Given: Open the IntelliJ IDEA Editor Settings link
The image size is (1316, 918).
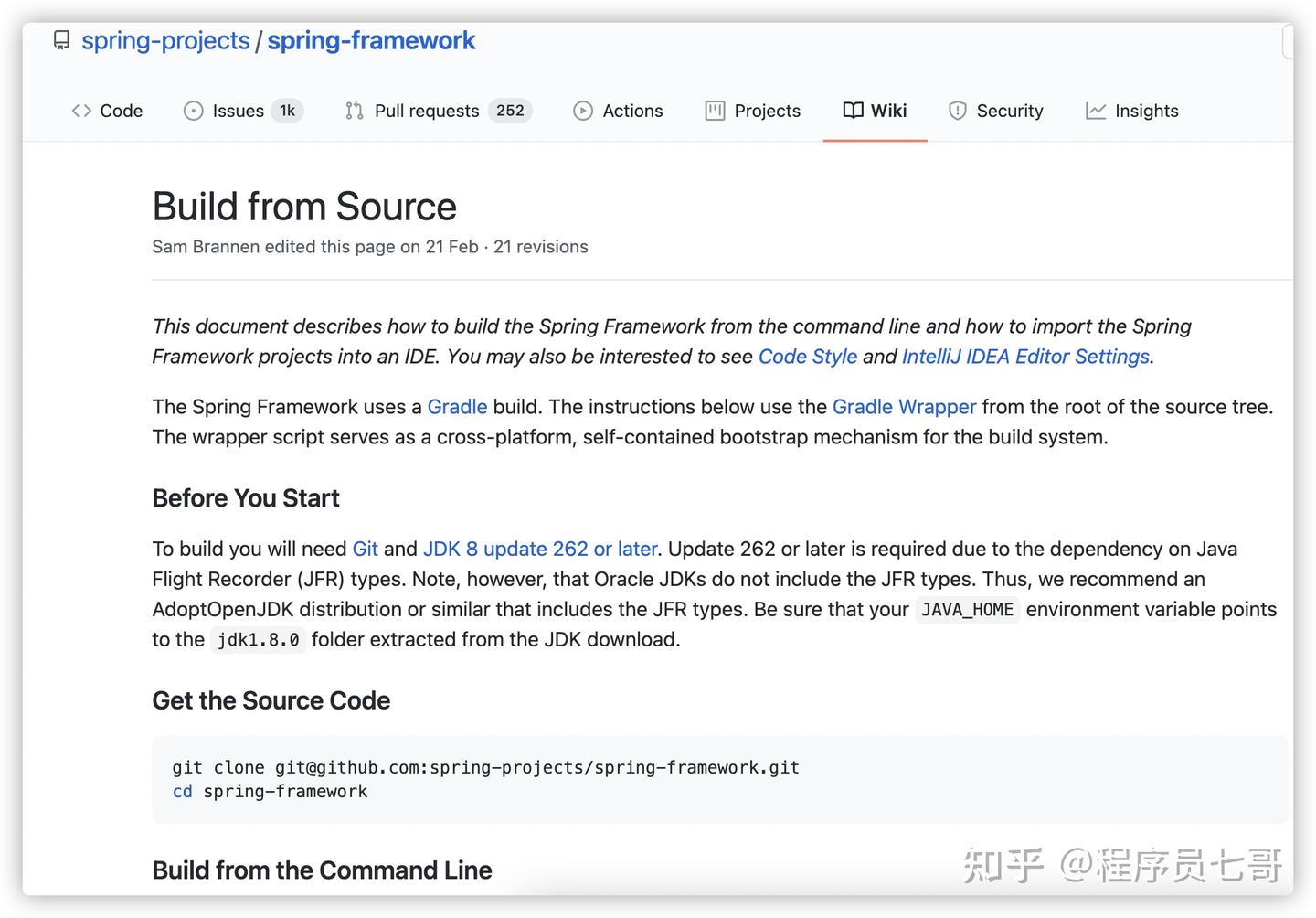Looking at the screenshot, I should click(x=1024, y=357).
